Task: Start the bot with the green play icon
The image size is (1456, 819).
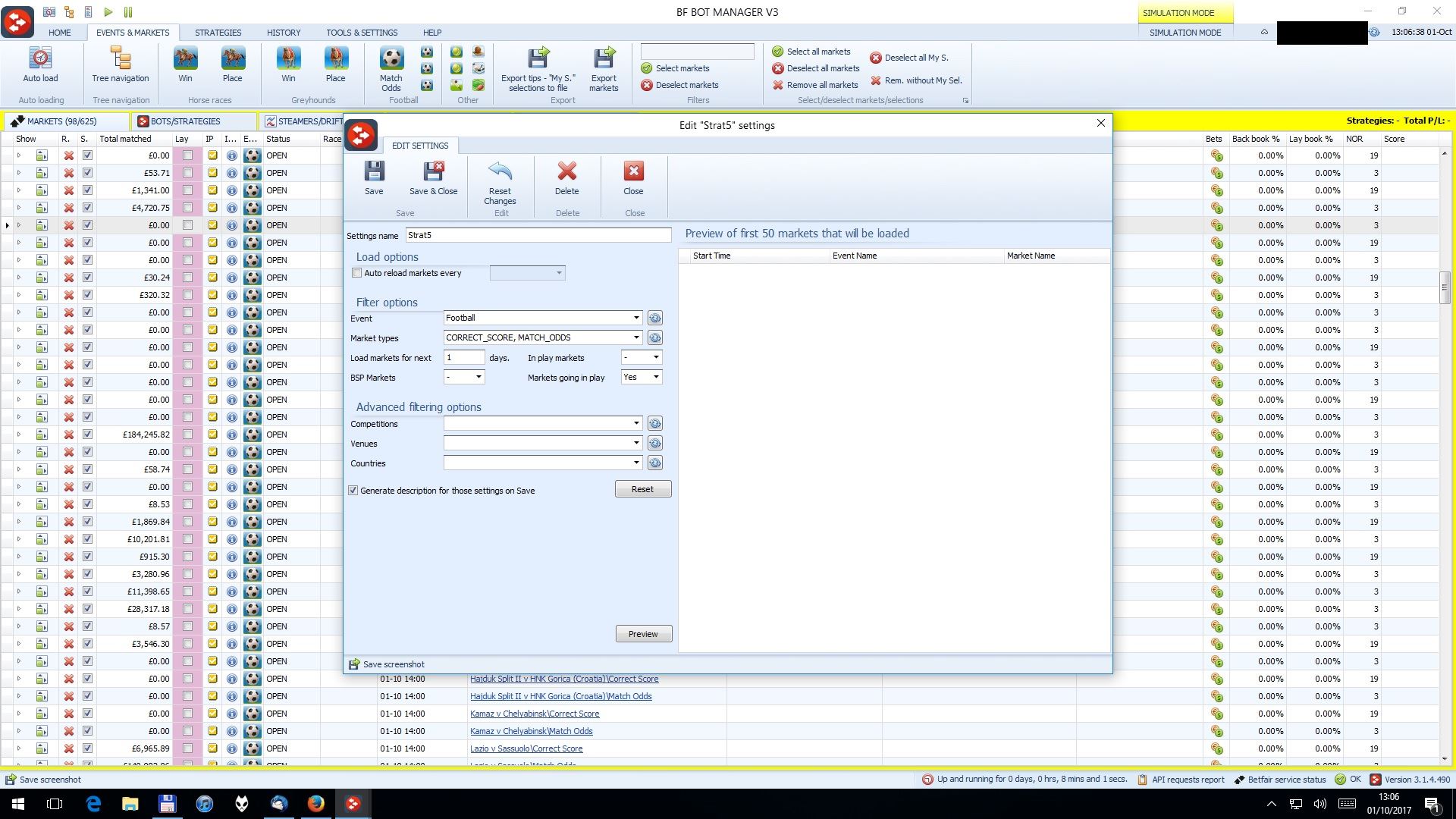Action: tap(108, 12)
